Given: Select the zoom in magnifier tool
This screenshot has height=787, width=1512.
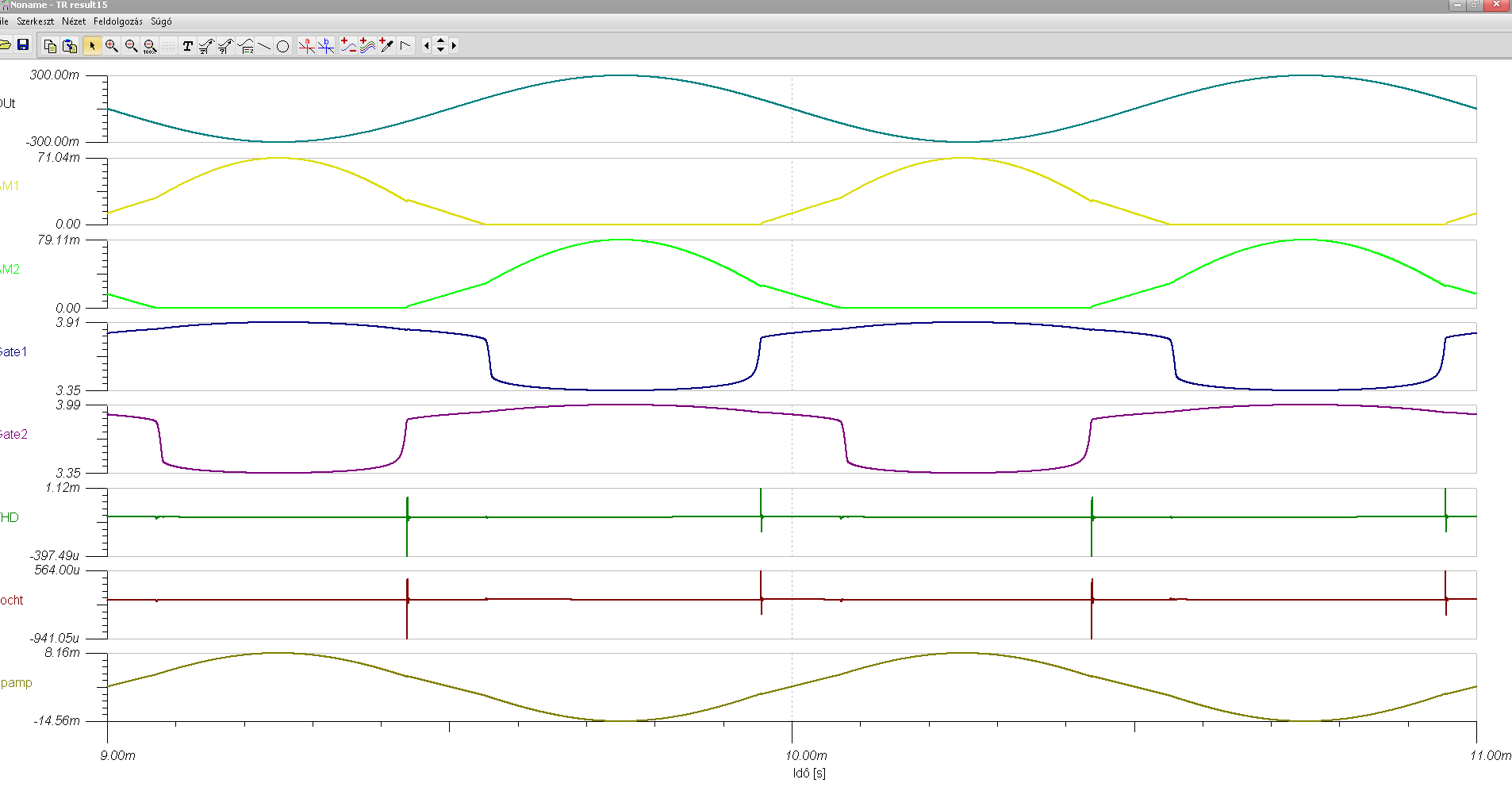Looking at the screenshot, I should coord(111,46).
